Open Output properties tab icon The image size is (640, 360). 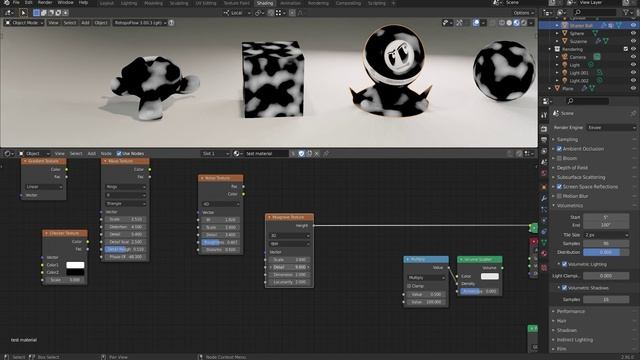pos(544,140)
